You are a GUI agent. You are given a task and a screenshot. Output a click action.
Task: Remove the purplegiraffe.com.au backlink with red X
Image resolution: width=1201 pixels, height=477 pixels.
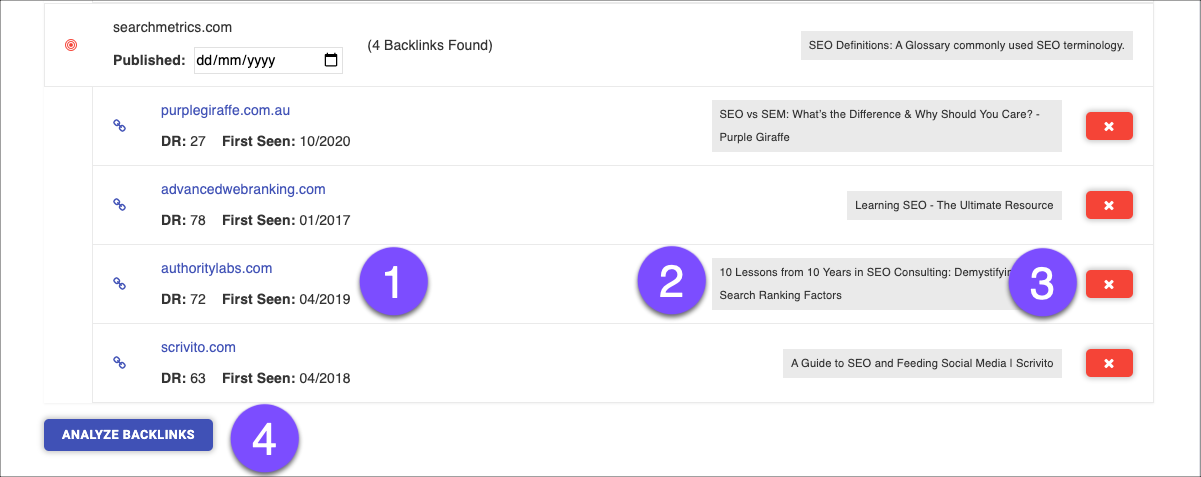tap(1108, 126)
